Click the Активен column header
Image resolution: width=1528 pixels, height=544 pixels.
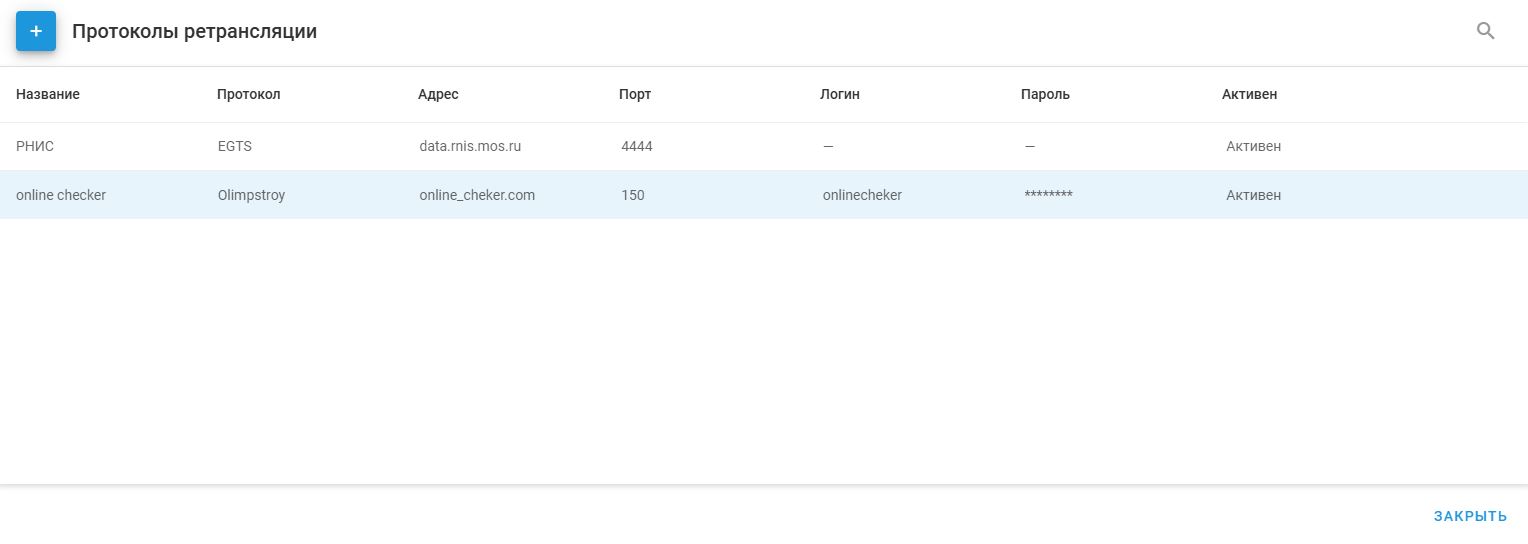1249,94
